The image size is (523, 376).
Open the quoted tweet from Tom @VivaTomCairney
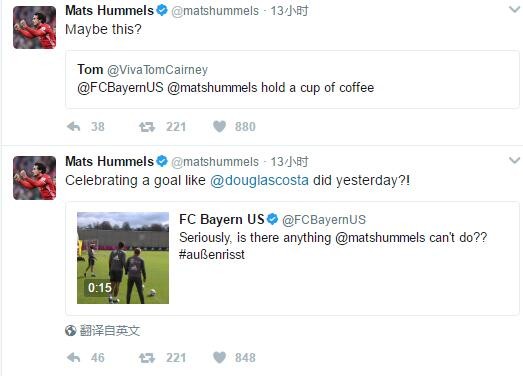coord(292,79)
